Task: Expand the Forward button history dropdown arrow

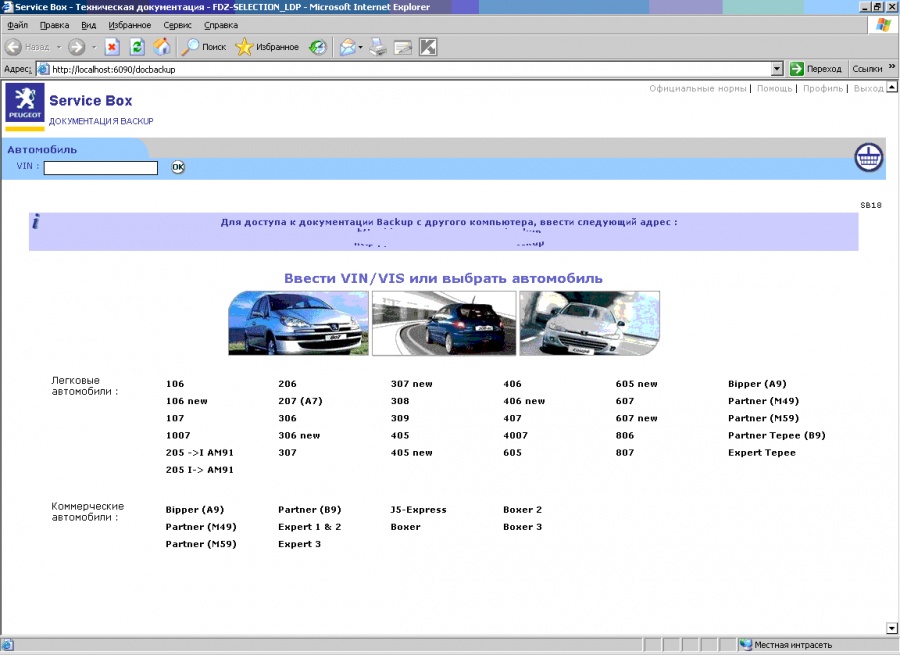Action: 94,47
